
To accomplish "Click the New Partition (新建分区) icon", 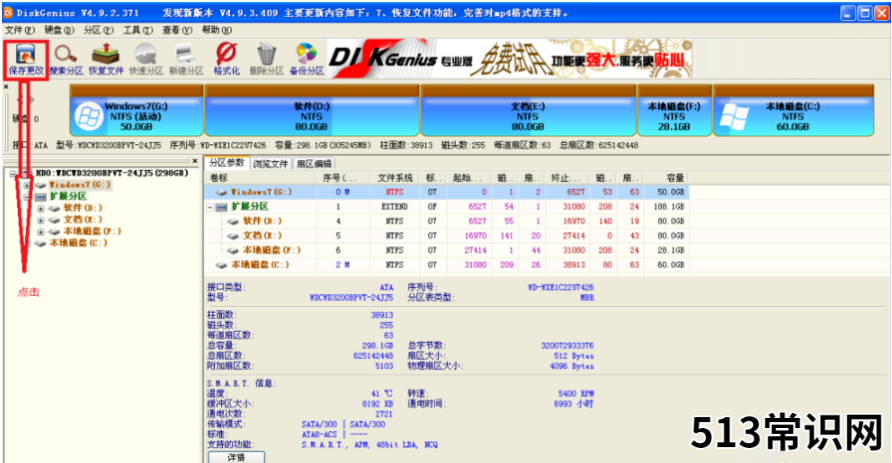I will point(186,59).
